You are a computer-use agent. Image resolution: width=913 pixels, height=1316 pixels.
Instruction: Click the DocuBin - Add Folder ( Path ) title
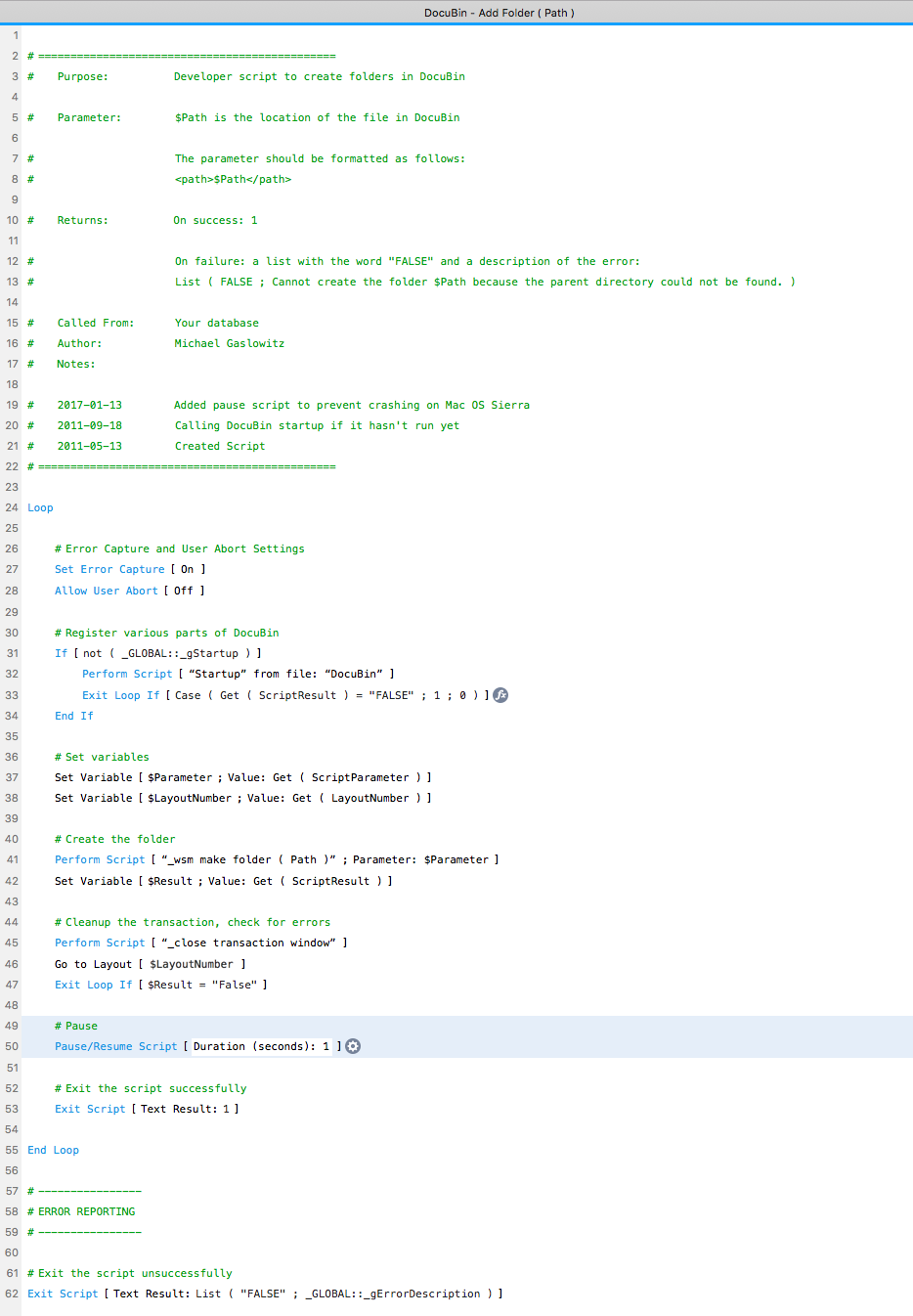500,13
